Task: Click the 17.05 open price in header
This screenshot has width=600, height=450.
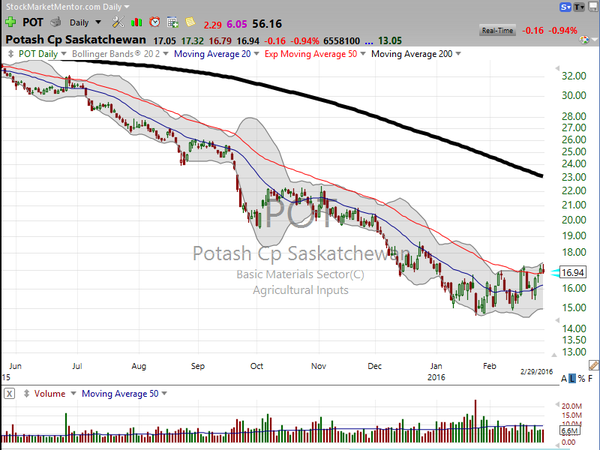Action: click(165, 41)
